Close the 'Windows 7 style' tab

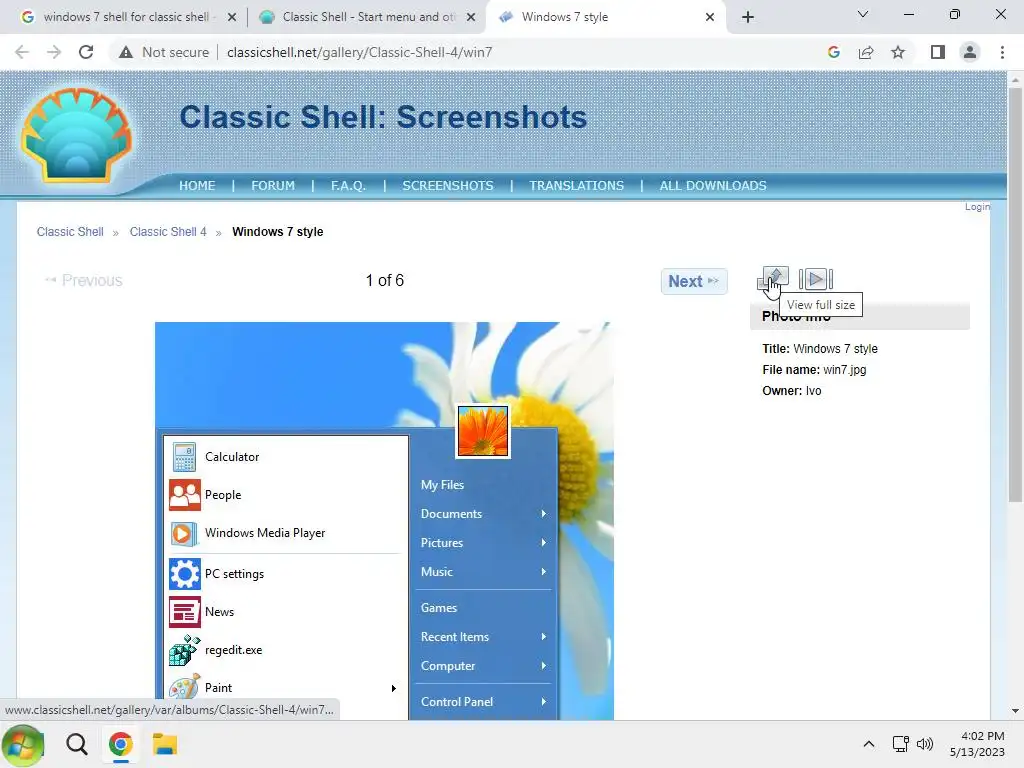pyautogui.click(x=710, y=17)
